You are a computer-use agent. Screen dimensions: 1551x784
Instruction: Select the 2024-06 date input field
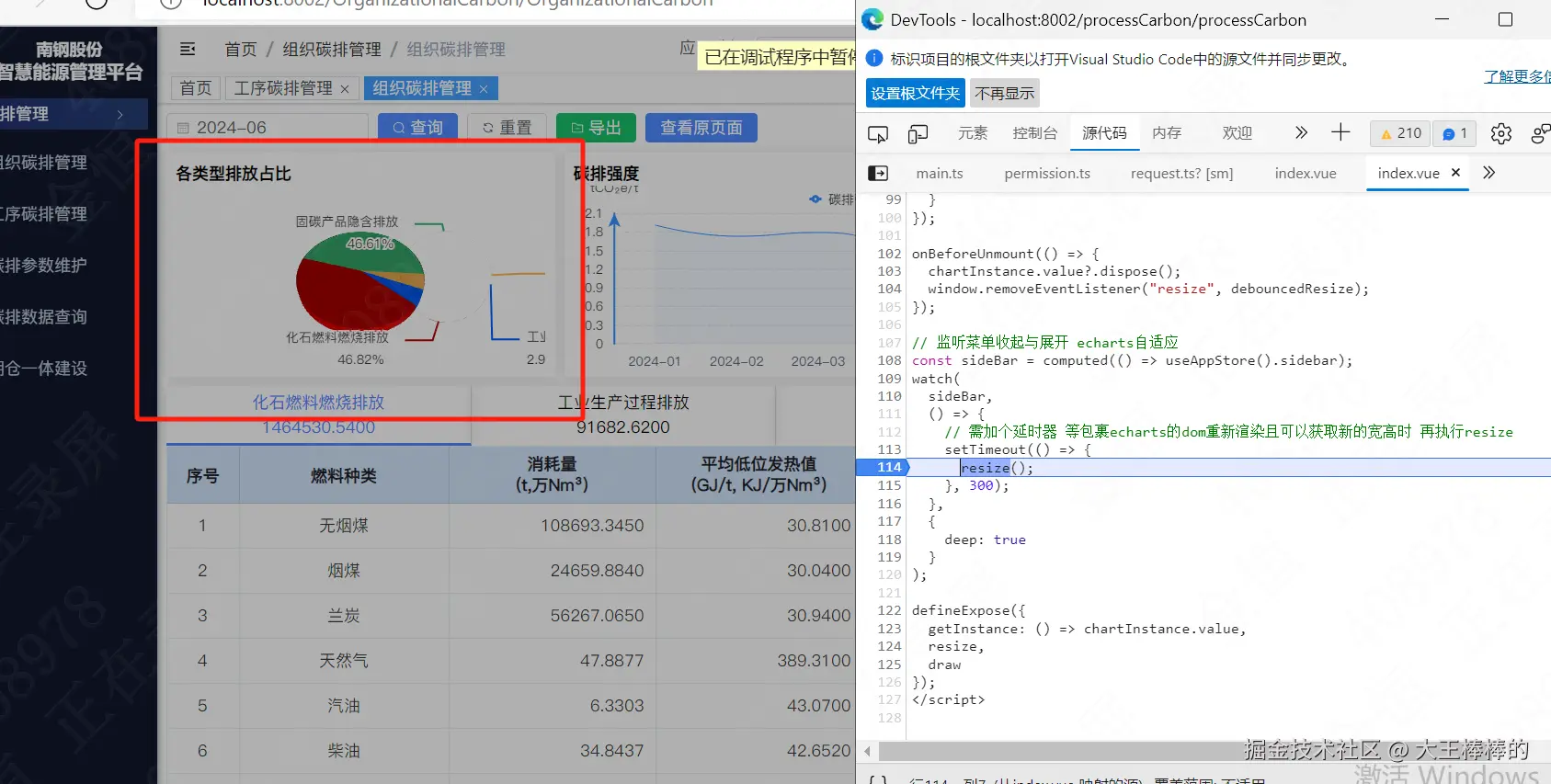point(268,128)
